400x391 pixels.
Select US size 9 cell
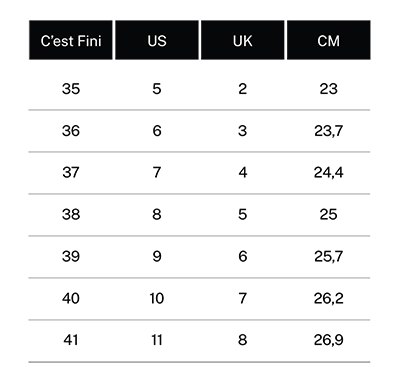157,256
